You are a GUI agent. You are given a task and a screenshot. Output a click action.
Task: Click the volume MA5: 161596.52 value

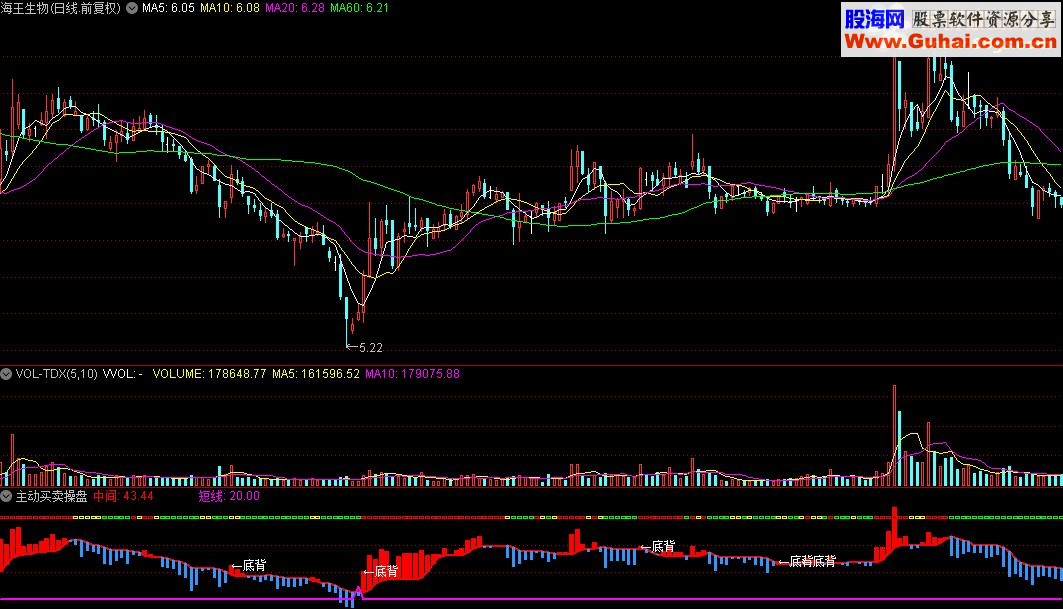pyautogui.click(x=316, y=374)
